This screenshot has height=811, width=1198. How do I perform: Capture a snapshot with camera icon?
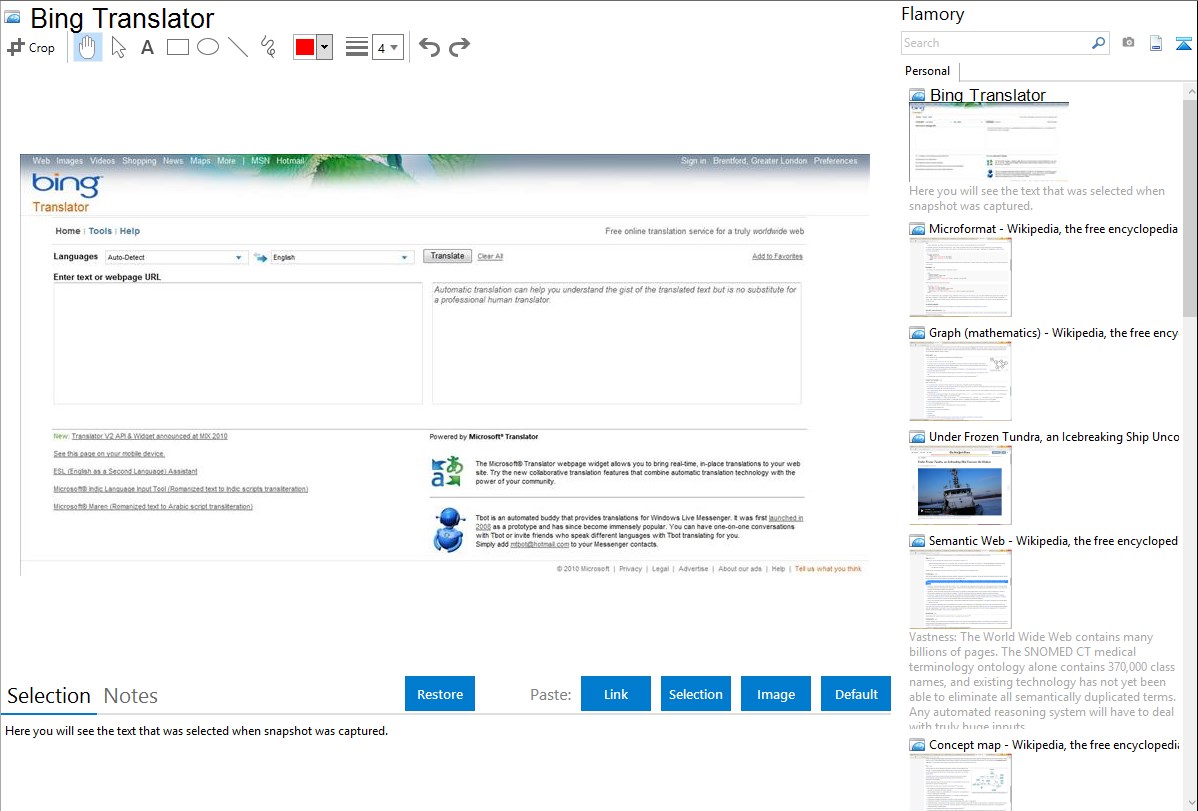pos(1128,43)
